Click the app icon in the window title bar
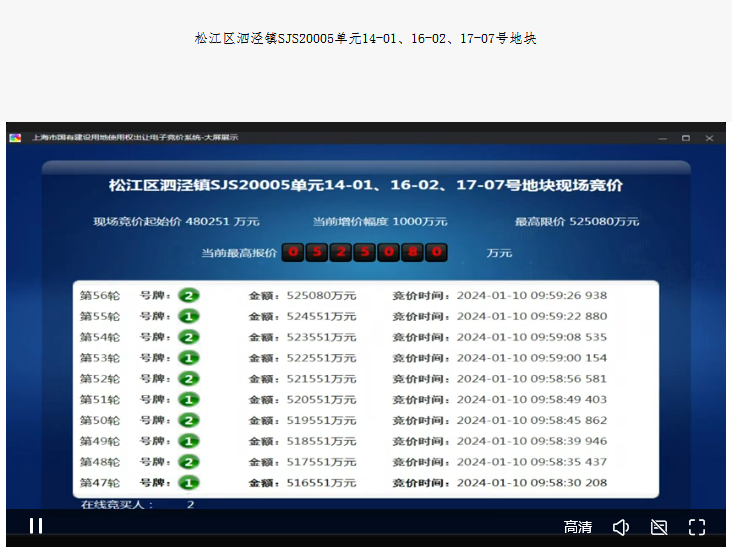The image size is (732, 556). (x=15, y=137)
